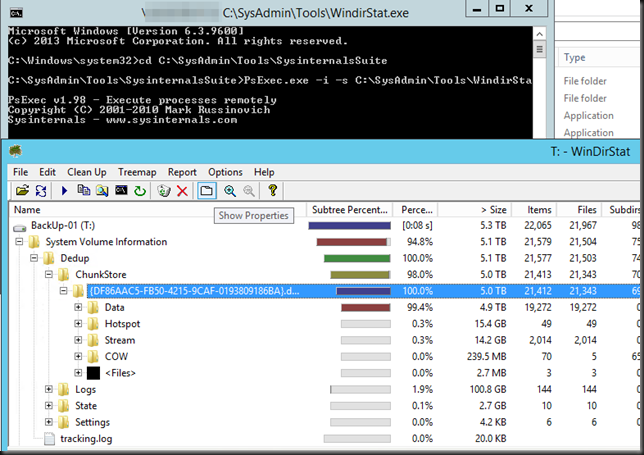Maximize the command prompt window
644x455 pixels.
pyautogui.click(x=499, y=8)
